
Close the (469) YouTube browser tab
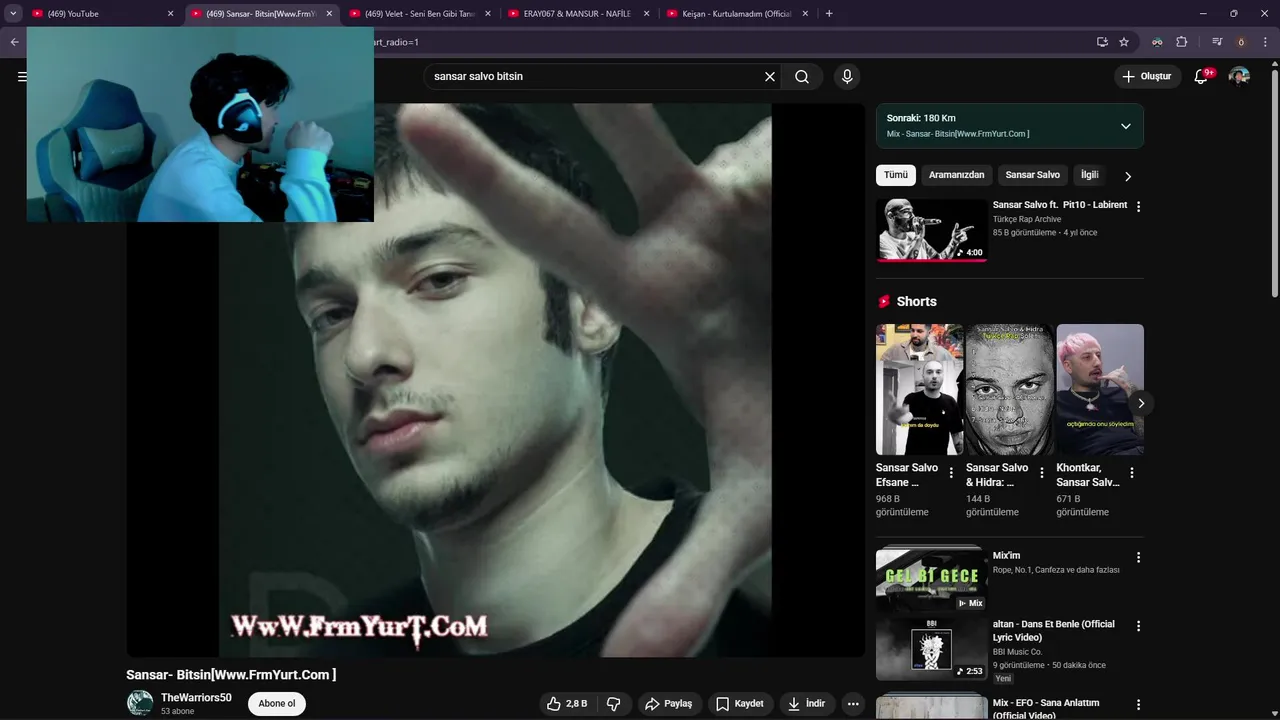tap(170, 14)
